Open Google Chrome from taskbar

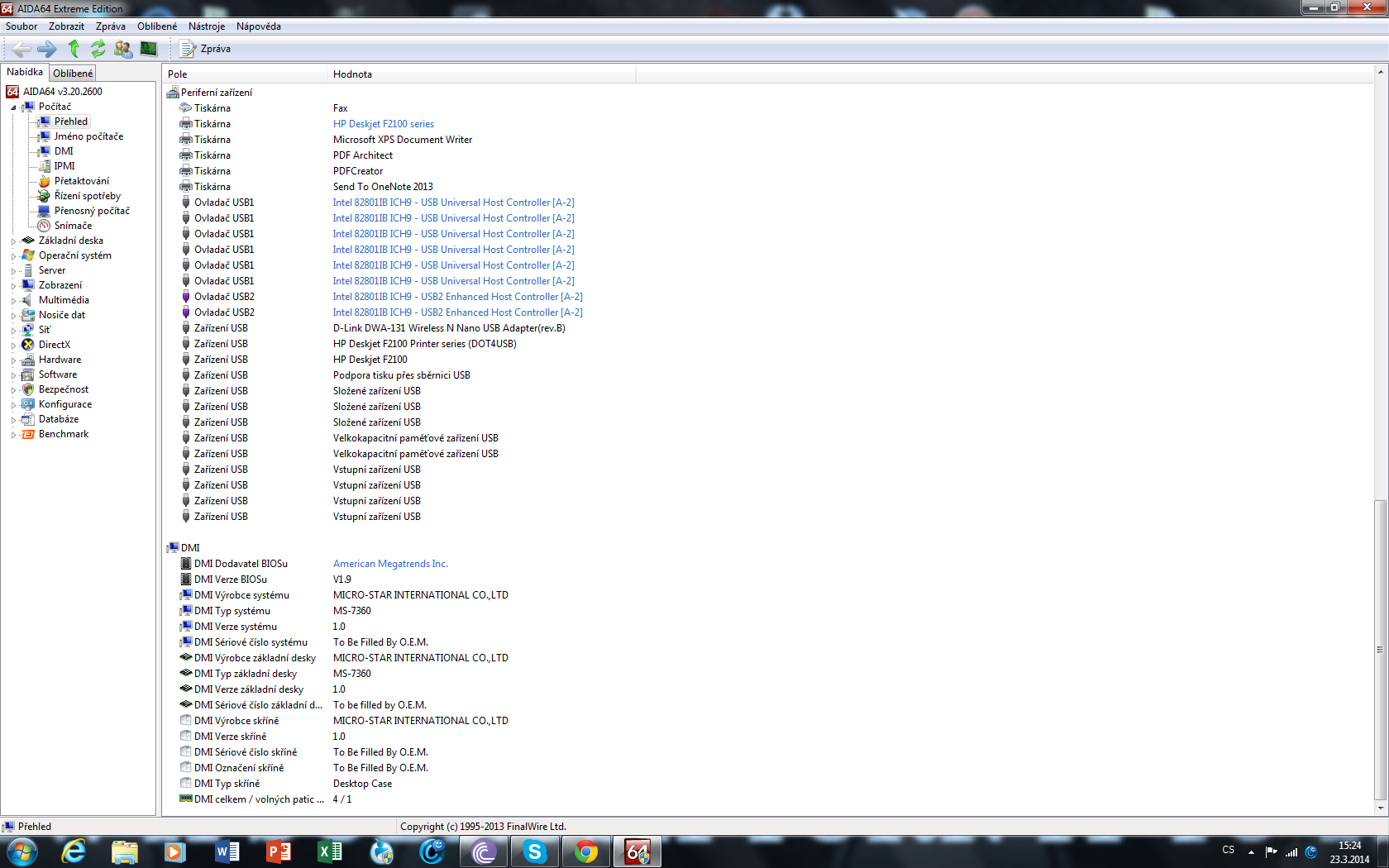pos(585,851)
